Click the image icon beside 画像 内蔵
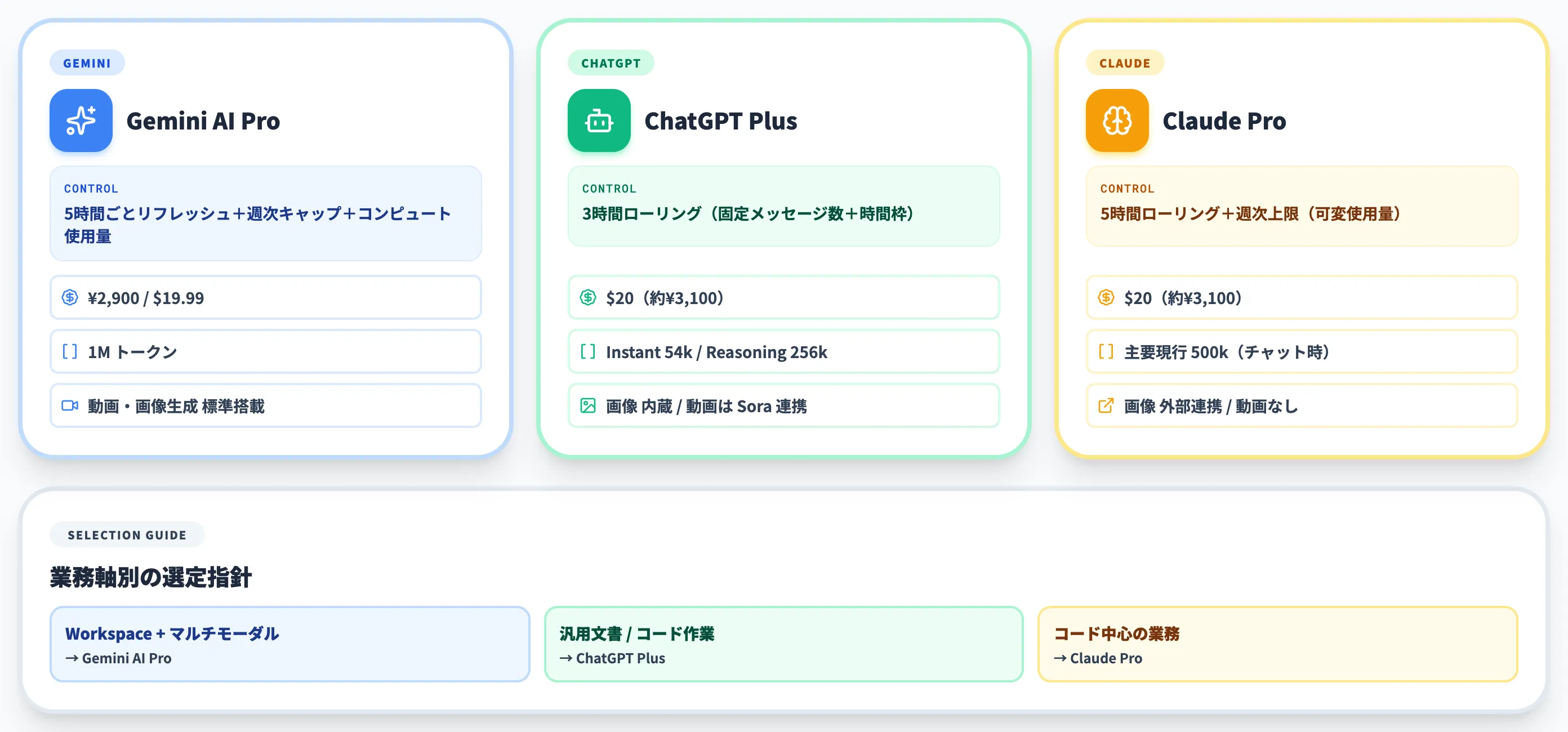Viewport: 1568px width, 732px height. pyautogui.click(x=588, y=405)
